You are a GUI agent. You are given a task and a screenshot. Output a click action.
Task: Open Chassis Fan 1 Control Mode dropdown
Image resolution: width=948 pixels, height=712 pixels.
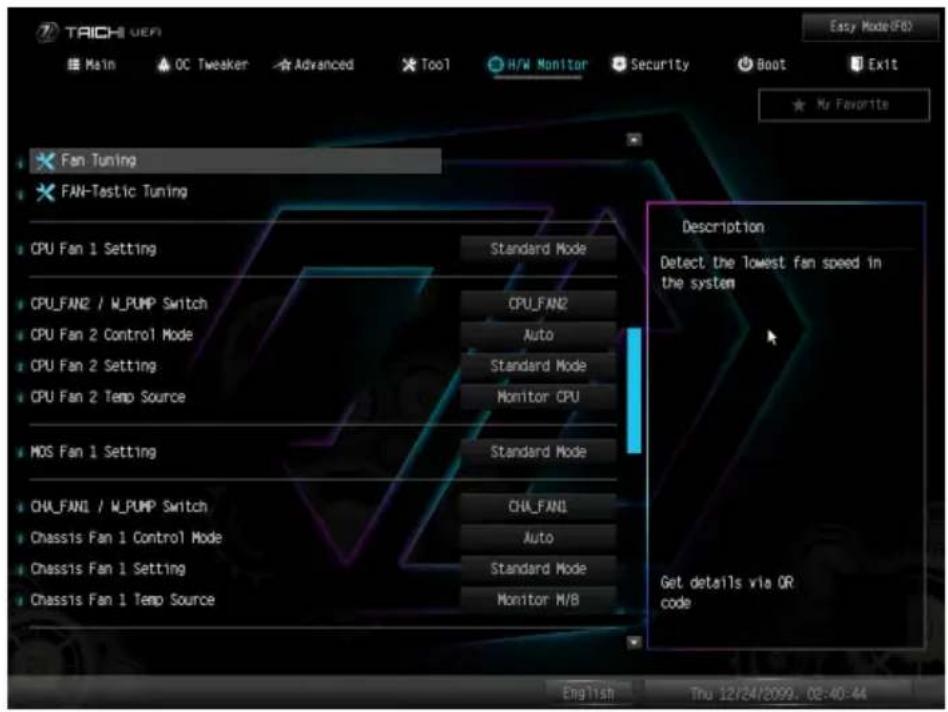(538, 538)
